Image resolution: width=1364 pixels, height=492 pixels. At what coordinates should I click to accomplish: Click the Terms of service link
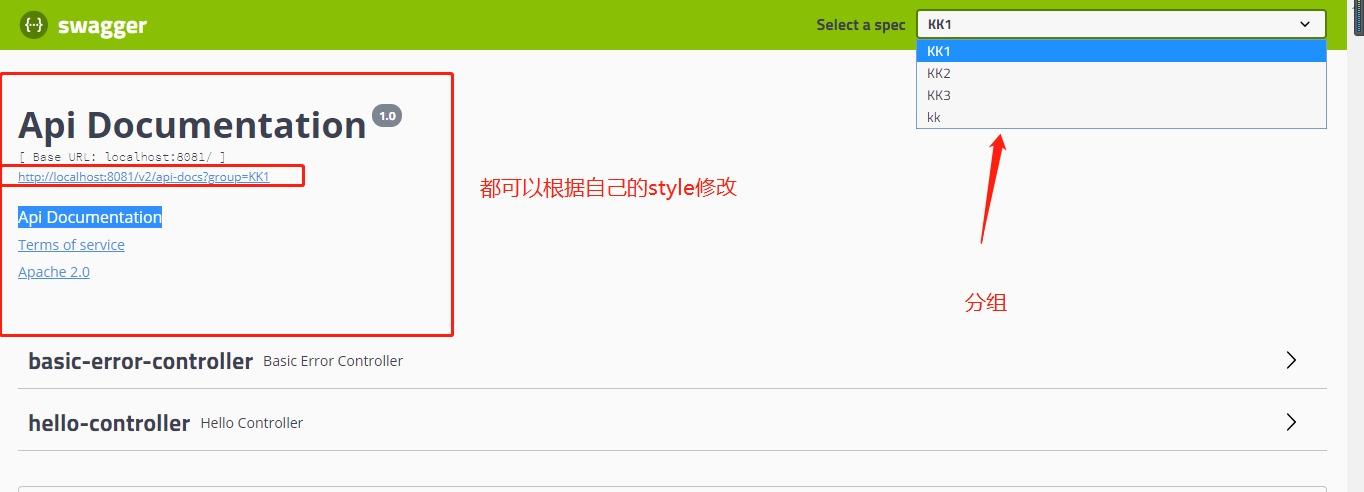click(x=71, y=245)
